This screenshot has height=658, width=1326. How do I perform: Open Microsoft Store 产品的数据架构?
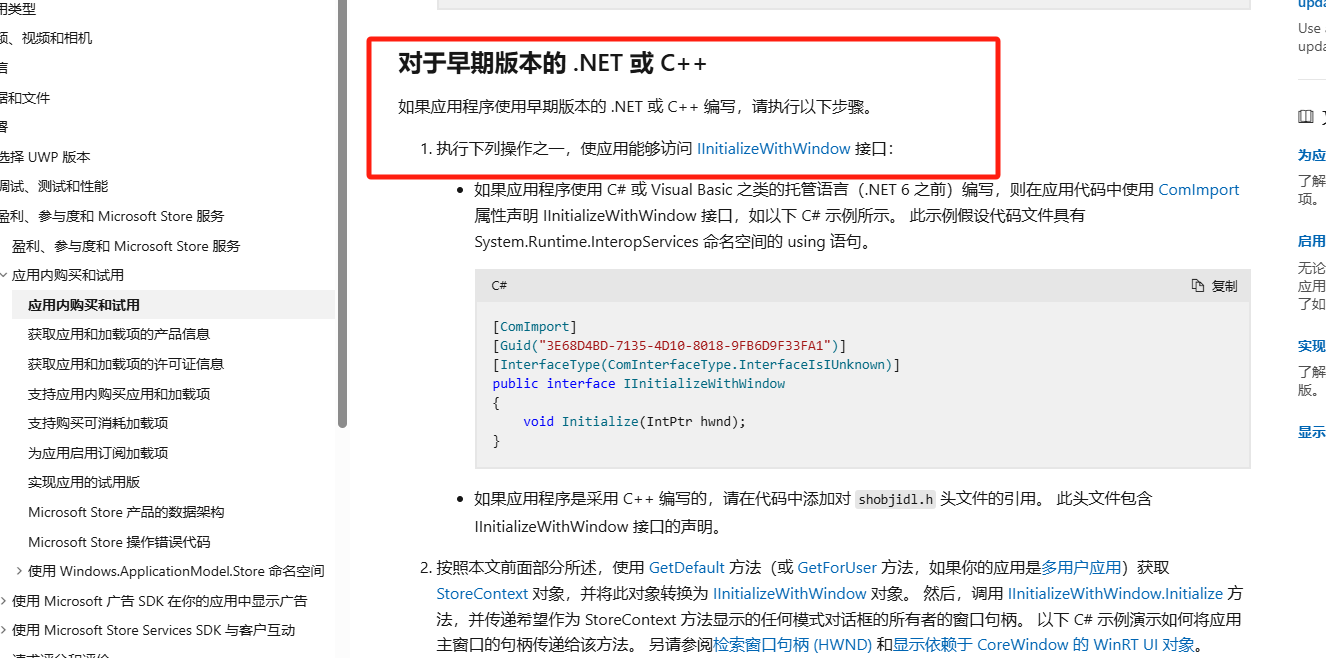pos(126,512)
